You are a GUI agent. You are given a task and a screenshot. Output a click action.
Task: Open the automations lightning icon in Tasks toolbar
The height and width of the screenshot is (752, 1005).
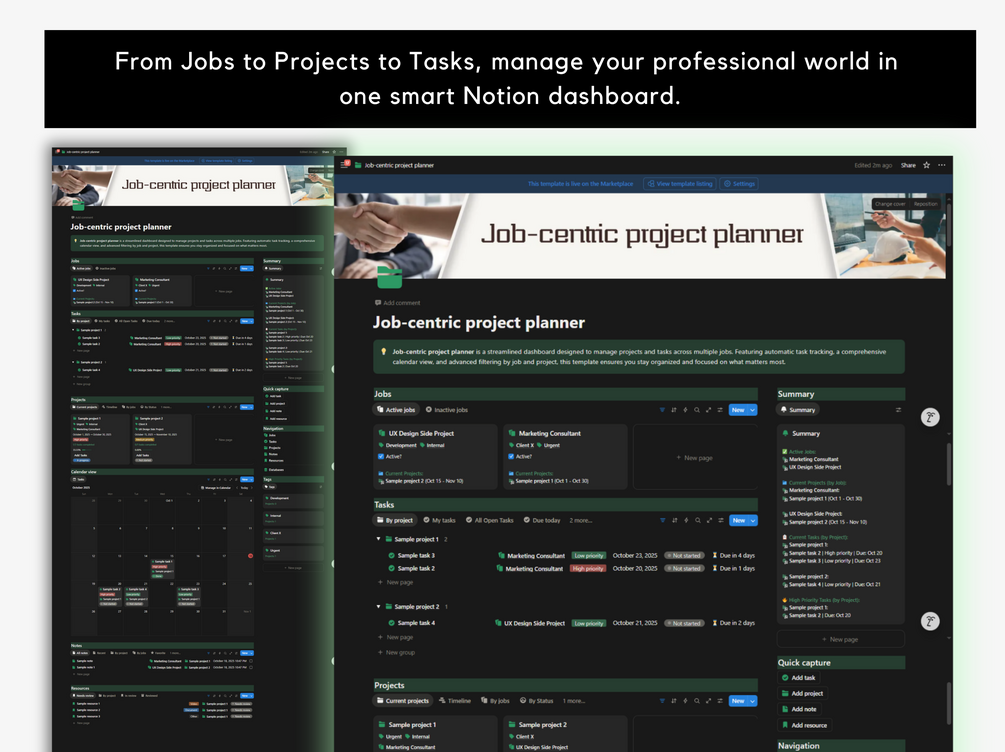(686, 521)
